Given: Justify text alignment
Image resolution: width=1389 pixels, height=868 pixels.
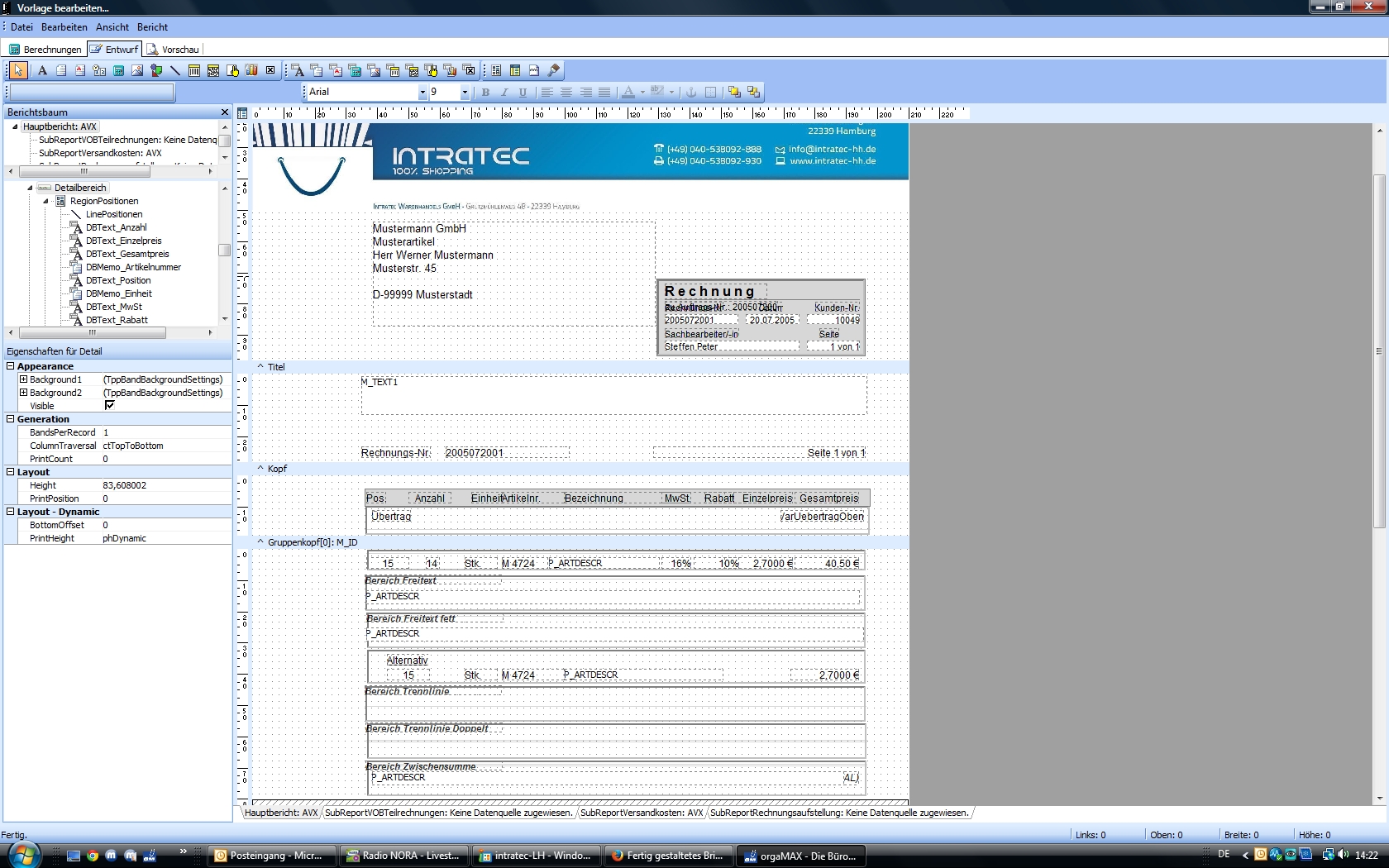Looking at the screenshot, I should point(604,92).
